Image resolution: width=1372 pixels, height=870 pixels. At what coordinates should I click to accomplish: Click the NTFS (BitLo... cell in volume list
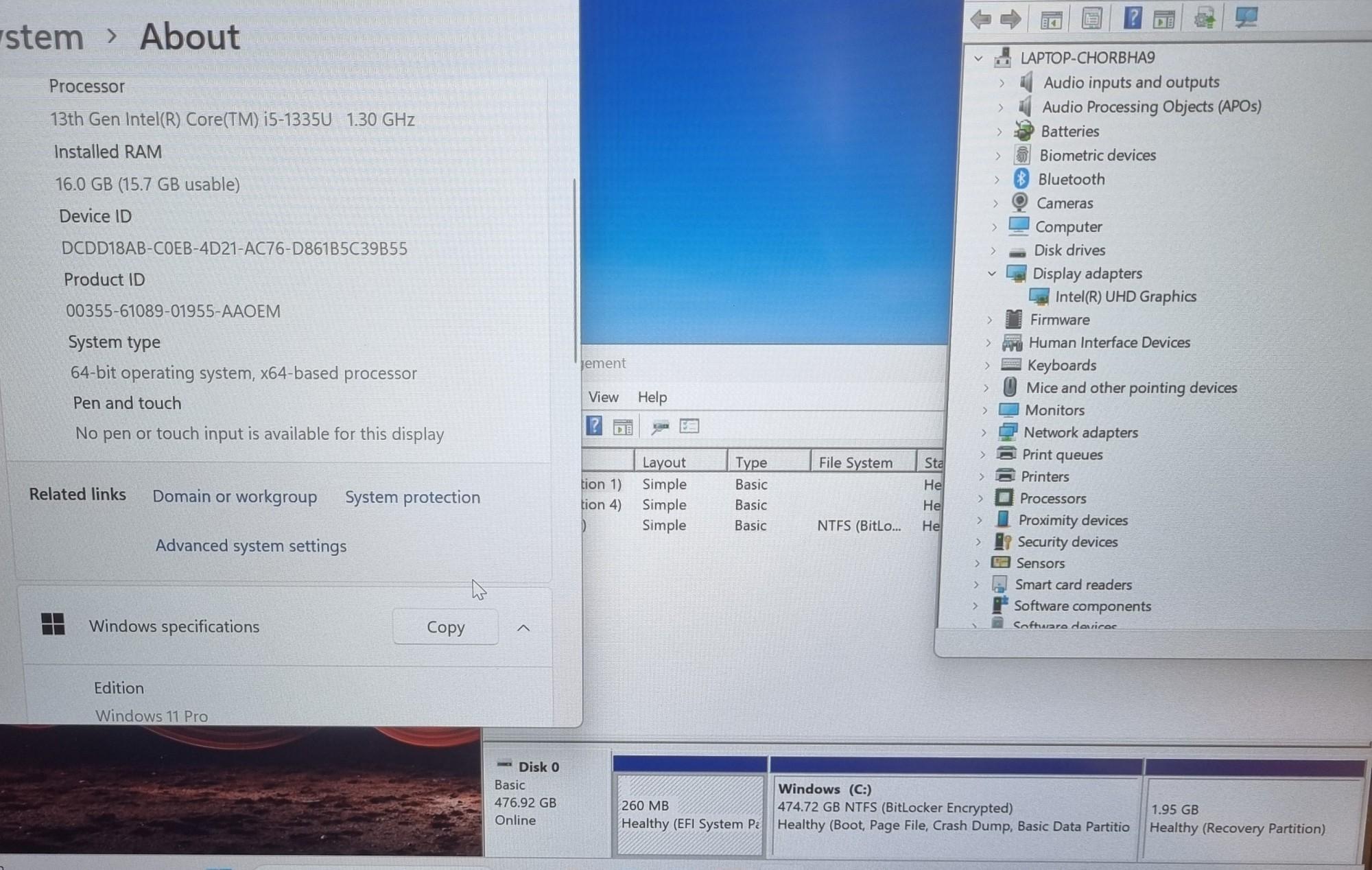[859, 526]
